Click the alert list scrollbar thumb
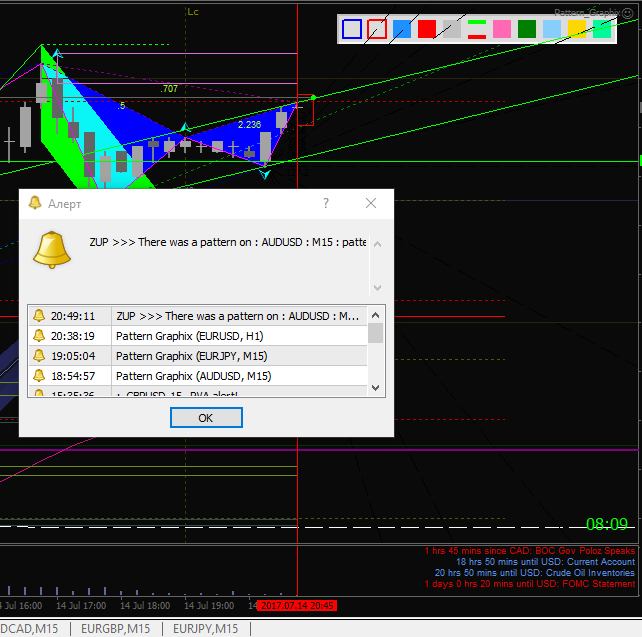 [x=375, y=333]
